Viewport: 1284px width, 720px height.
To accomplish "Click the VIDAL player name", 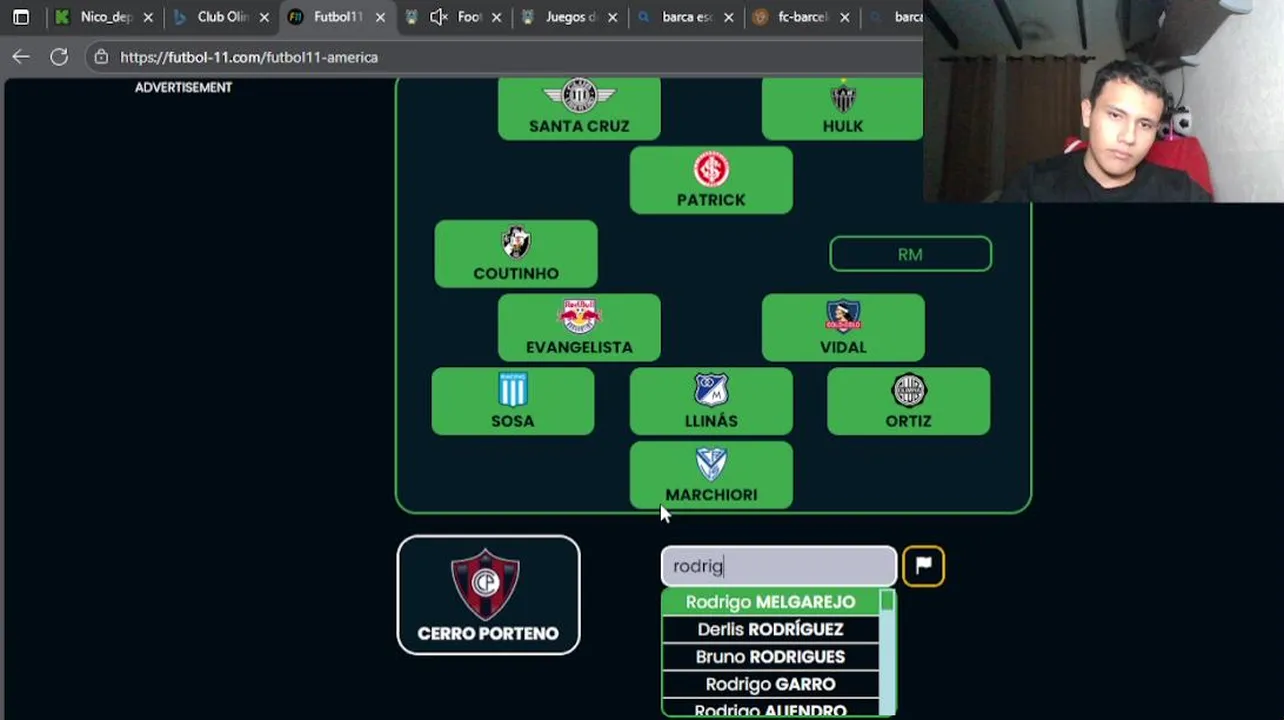I will [843, 347].
